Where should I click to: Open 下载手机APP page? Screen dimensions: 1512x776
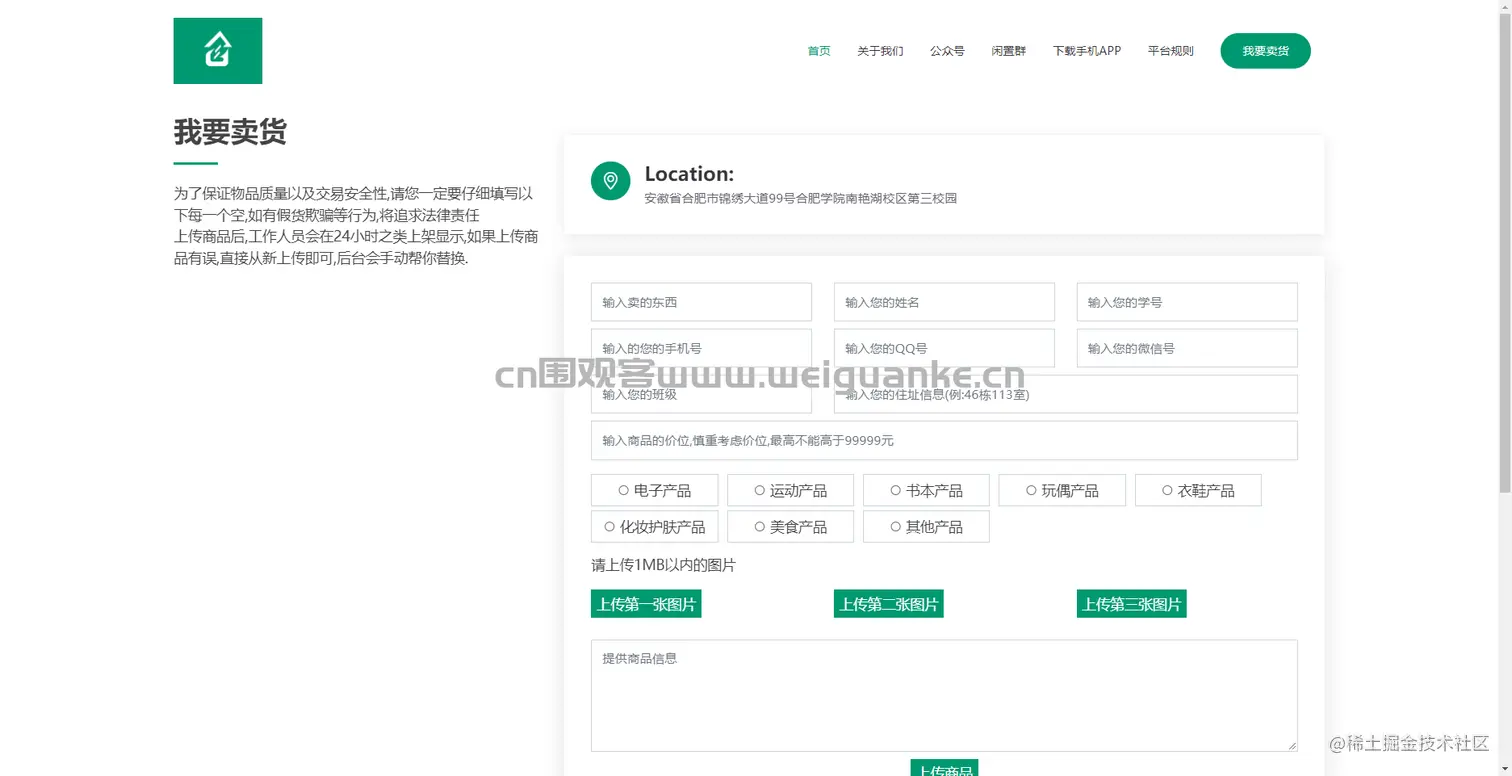point(1087,51)
